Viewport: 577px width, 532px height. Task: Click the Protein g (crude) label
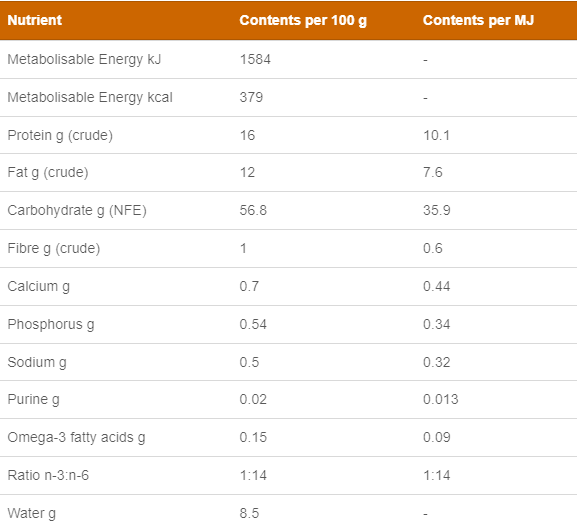(x=60, y=135)
